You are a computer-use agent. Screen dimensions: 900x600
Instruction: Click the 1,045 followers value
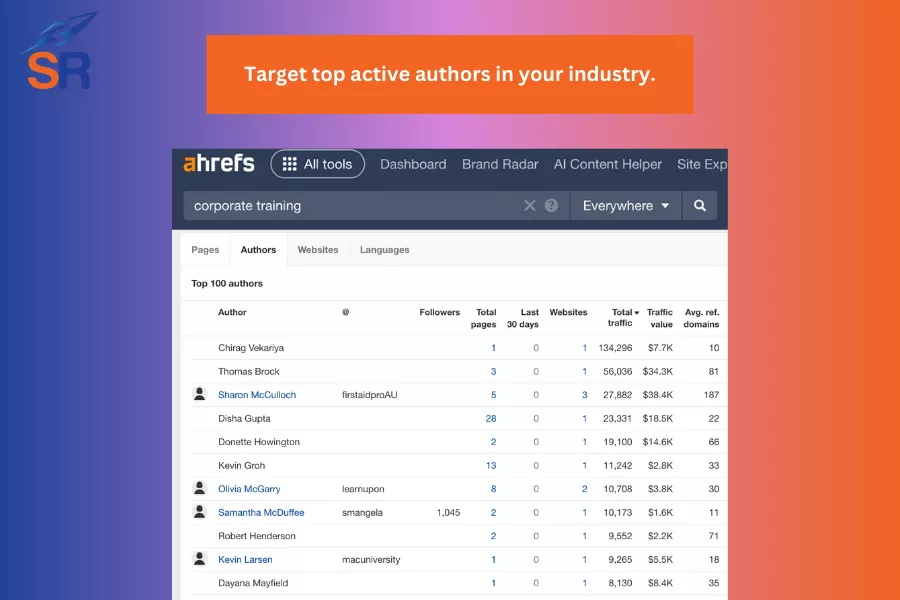point(448,513)
